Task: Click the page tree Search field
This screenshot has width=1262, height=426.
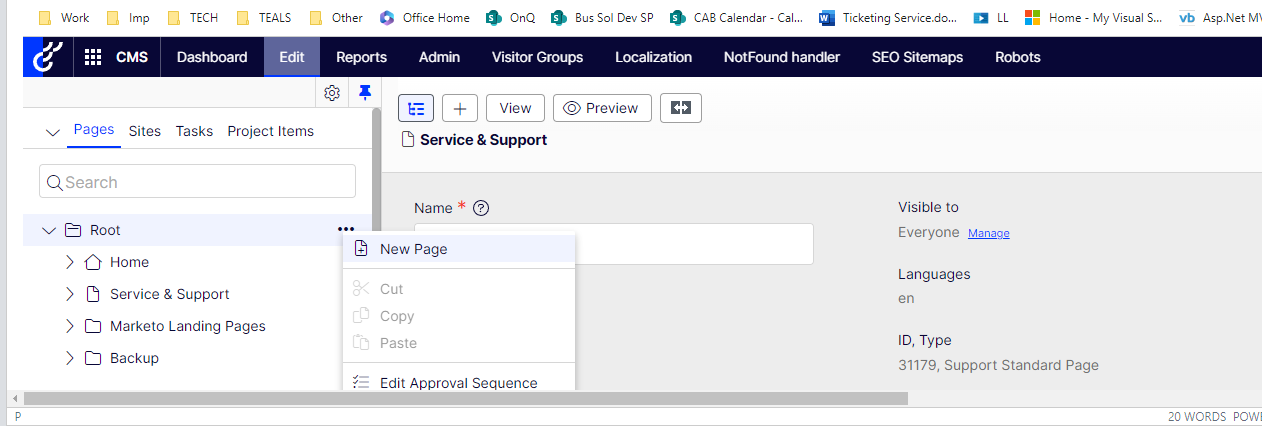Action: coord(198,182)
